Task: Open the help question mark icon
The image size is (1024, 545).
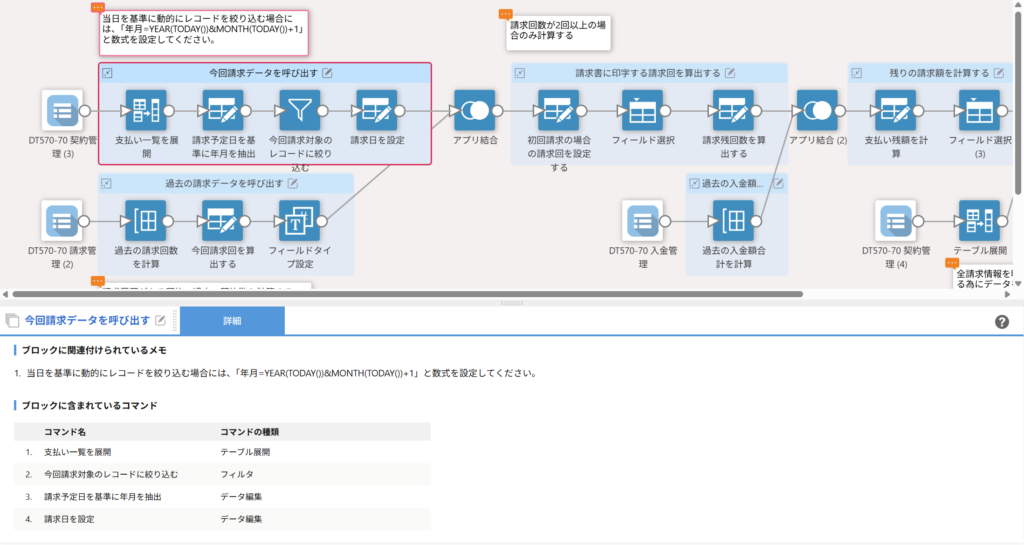Action: 1002,322
